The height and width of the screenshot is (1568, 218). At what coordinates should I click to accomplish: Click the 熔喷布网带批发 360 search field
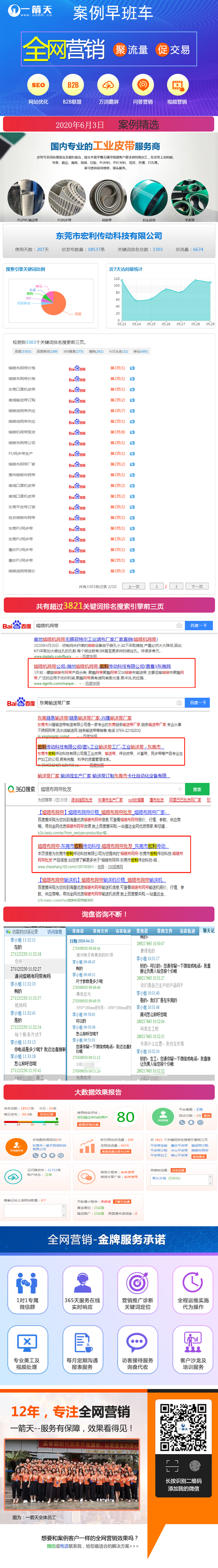click(x=111, y=789)
